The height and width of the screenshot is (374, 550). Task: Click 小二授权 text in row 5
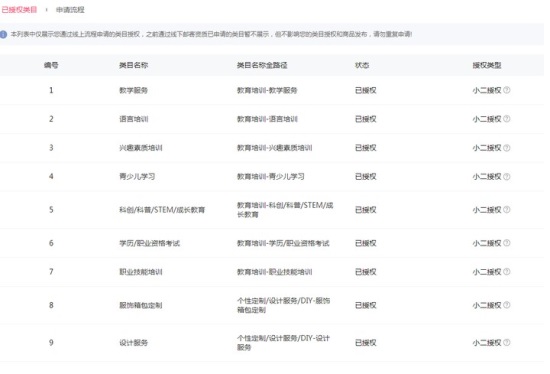(487, 210)
